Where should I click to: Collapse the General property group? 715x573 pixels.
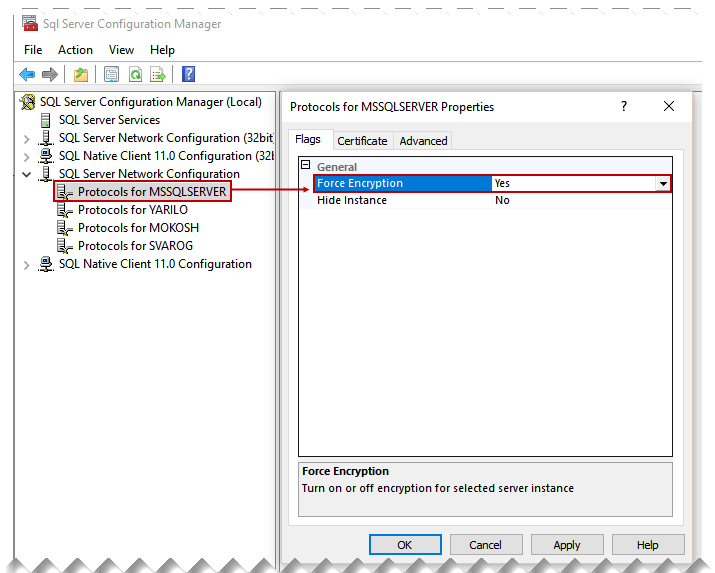306,165
